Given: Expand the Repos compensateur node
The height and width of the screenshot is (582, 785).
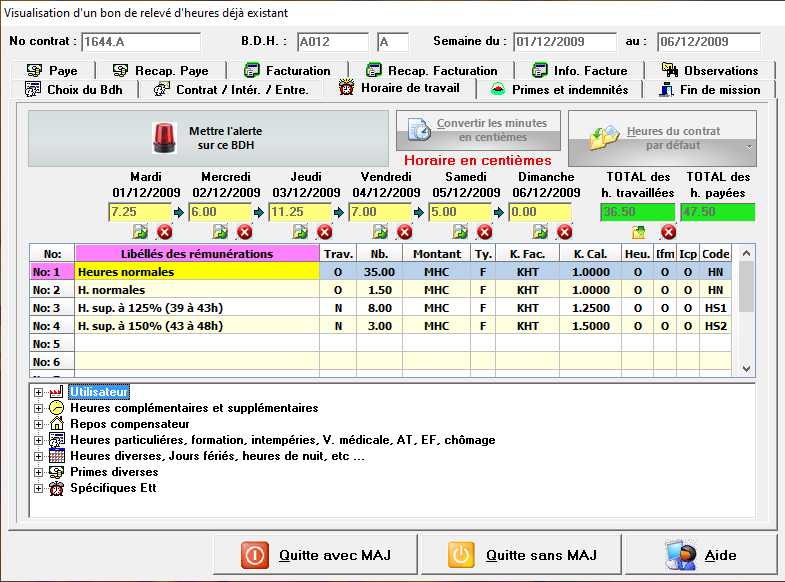Looking at the screenshot, I should point(39,424).
